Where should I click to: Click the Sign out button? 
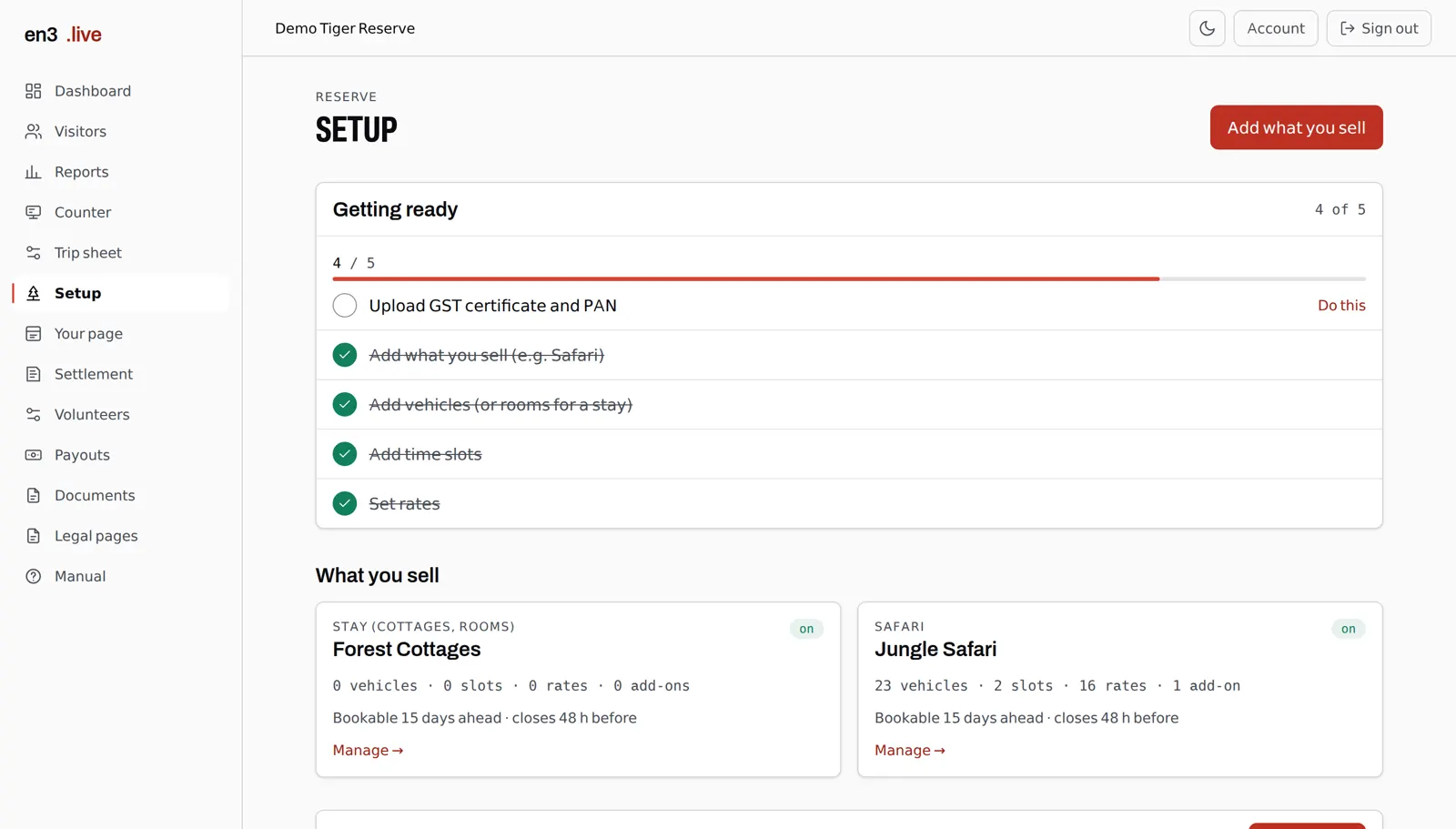pos(1379,28)
